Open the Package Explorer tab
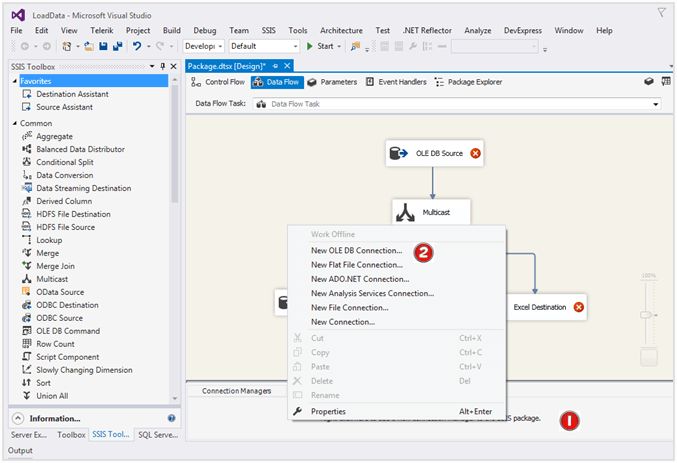 (469, 82)
